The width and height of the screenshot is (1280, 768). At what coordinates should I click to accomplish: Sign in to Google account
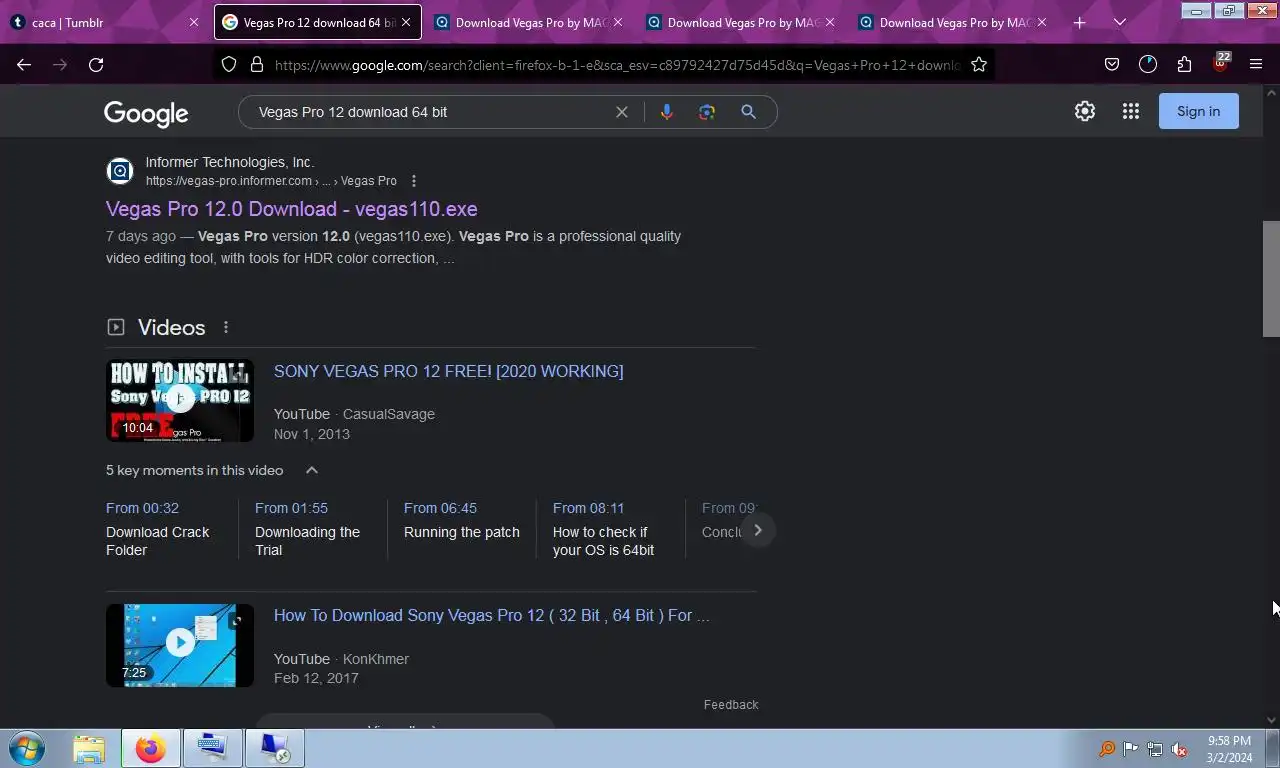coord(1198,111)
